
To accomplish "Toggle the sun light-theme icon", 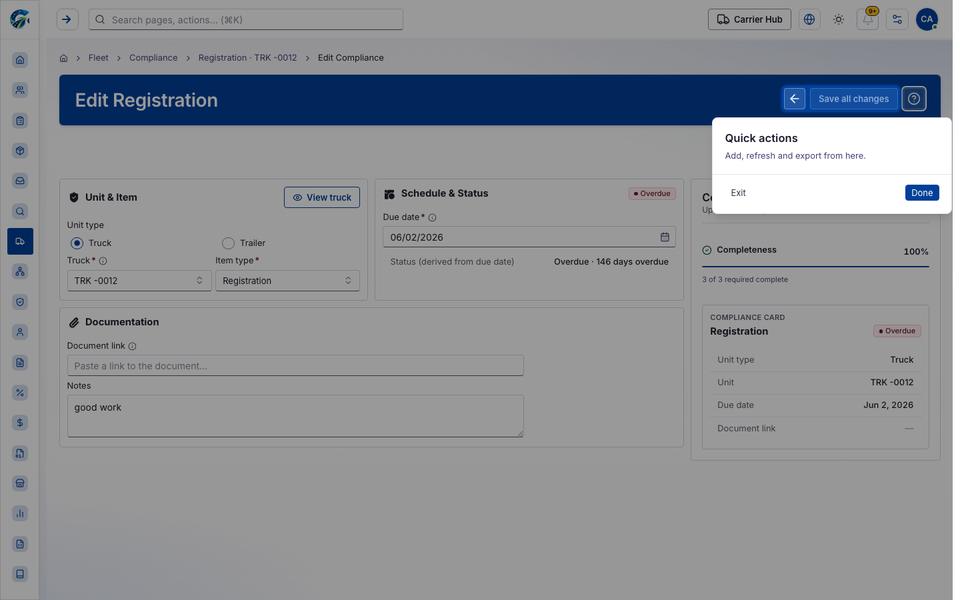I will pyautogui.click(x=838, y=20).
